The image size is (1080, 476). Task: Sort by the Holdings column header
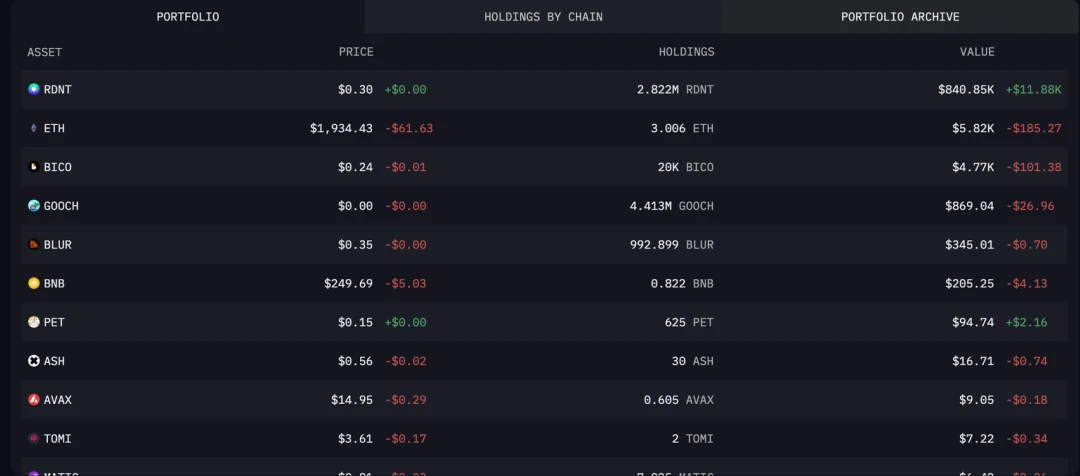click(x=686, y=52)
